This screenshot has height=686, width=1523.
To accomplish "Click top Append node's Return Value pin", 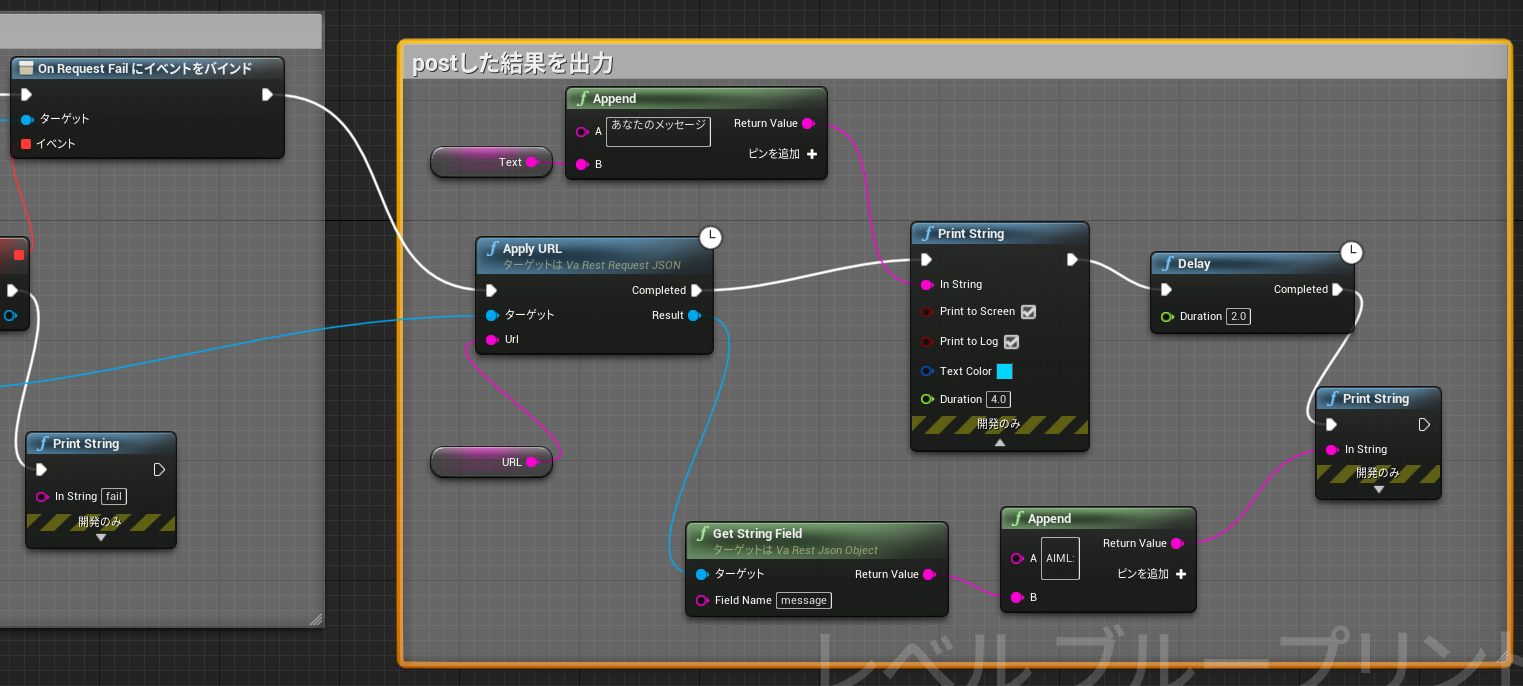I will pyautogui.click(x=808, y=123).
